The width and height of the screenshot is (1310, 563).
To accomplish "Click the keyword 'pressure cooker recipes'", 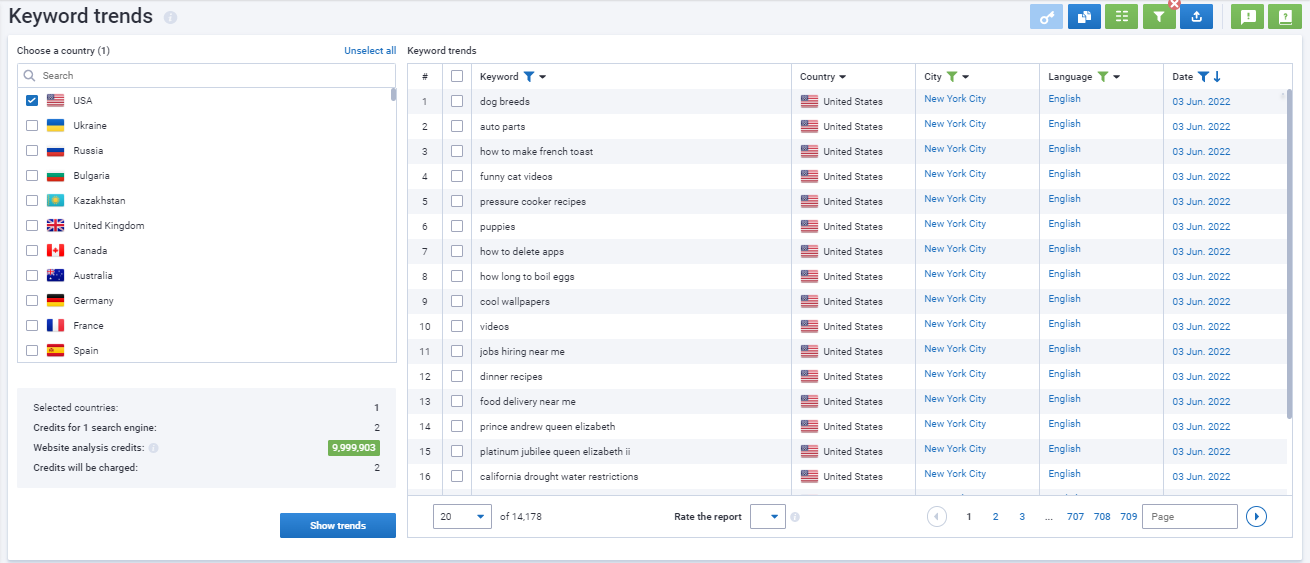I will point(533,202).
